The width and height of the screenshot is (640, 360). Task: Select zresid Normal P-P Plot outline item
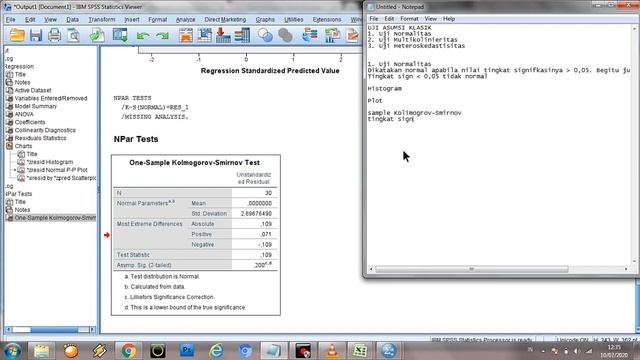coord(57,170)
